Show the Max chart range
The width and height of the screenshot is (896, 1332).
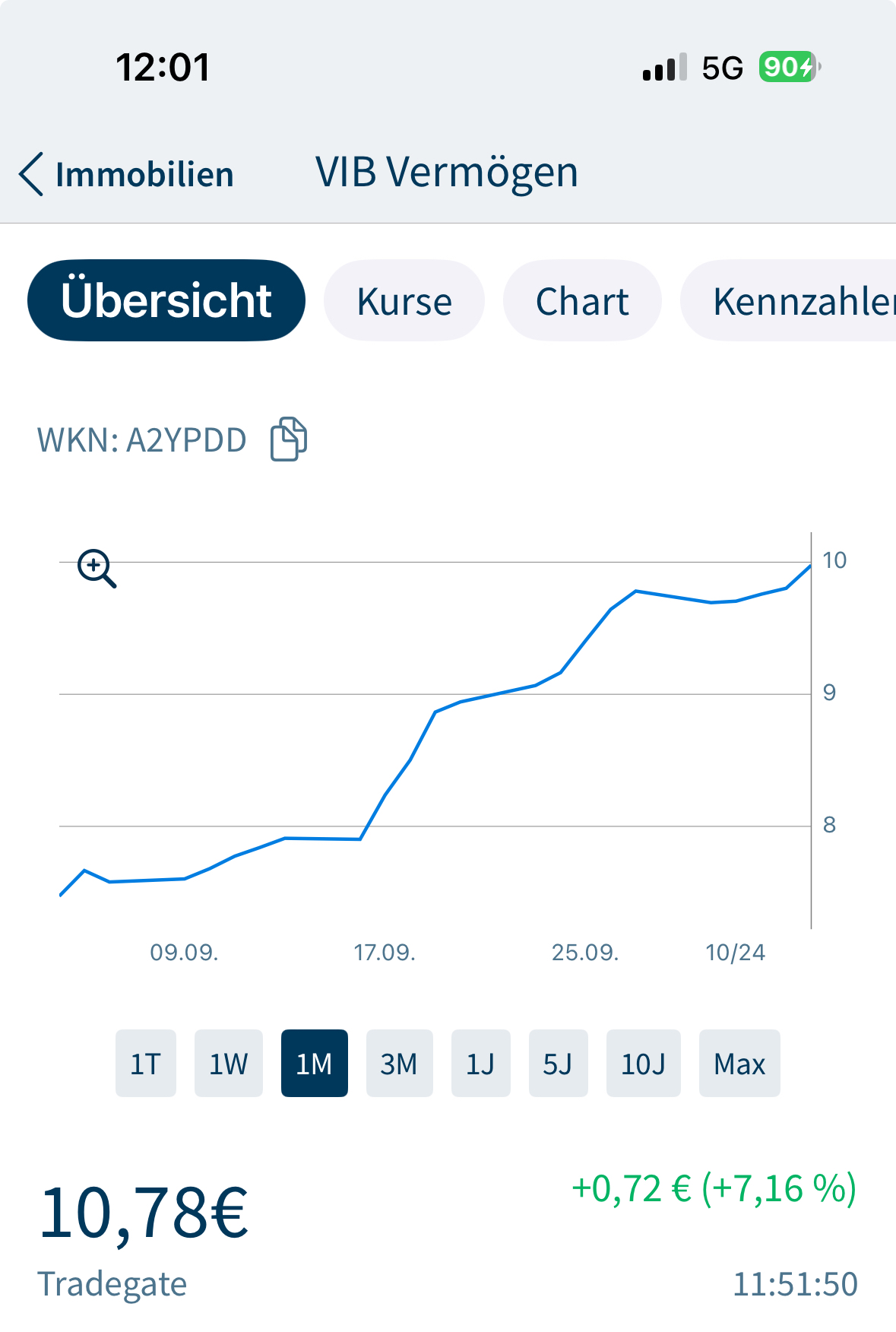739,1063
